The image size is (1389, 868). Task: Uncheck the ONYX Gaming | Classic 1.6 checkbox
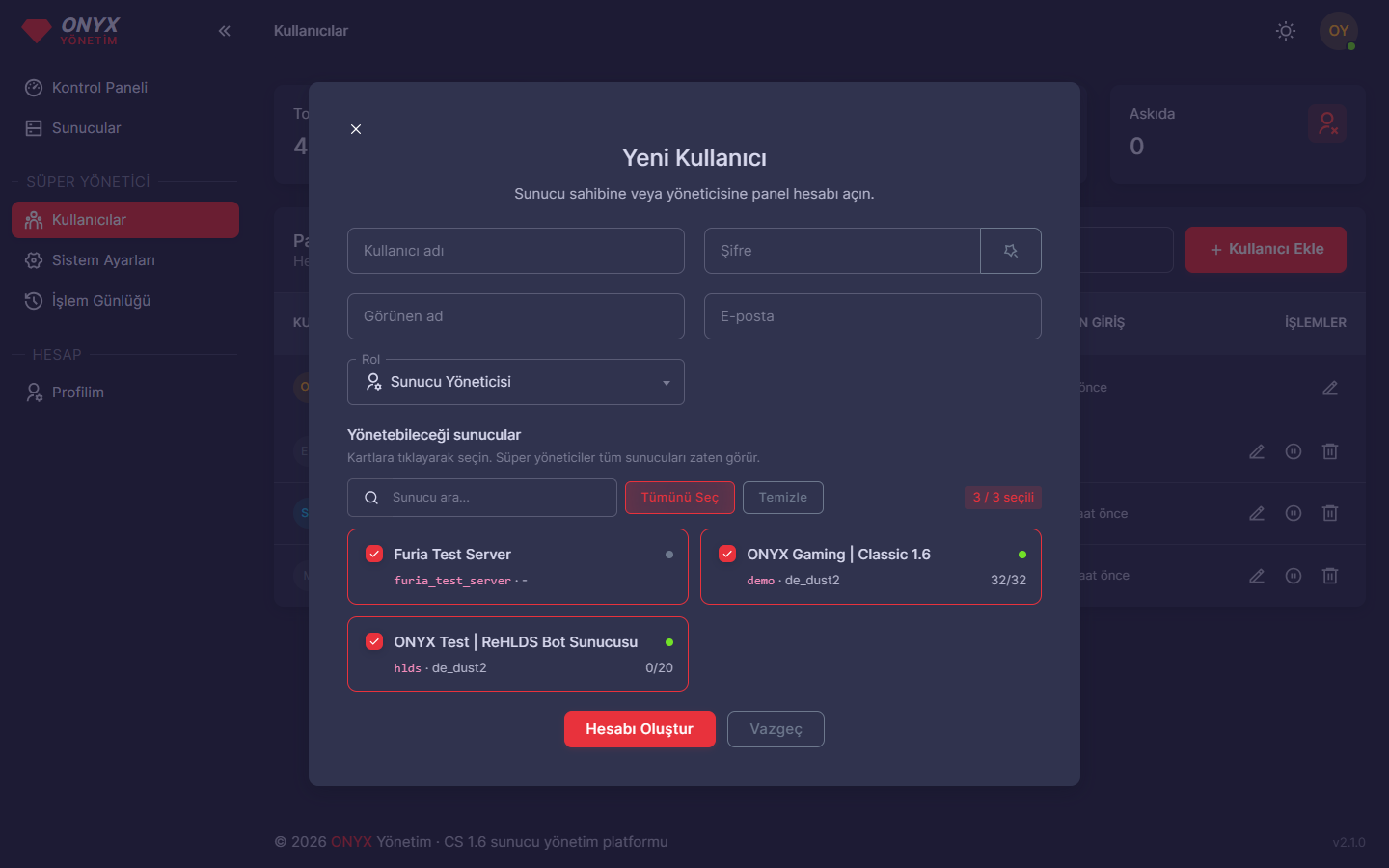coord(728,554)
